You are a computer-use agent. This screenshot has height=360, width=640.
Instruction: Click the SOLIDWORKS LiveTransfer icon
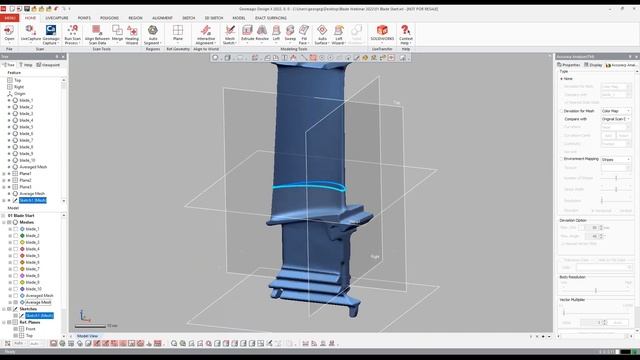pyautogui.click(x=382, y=33)
